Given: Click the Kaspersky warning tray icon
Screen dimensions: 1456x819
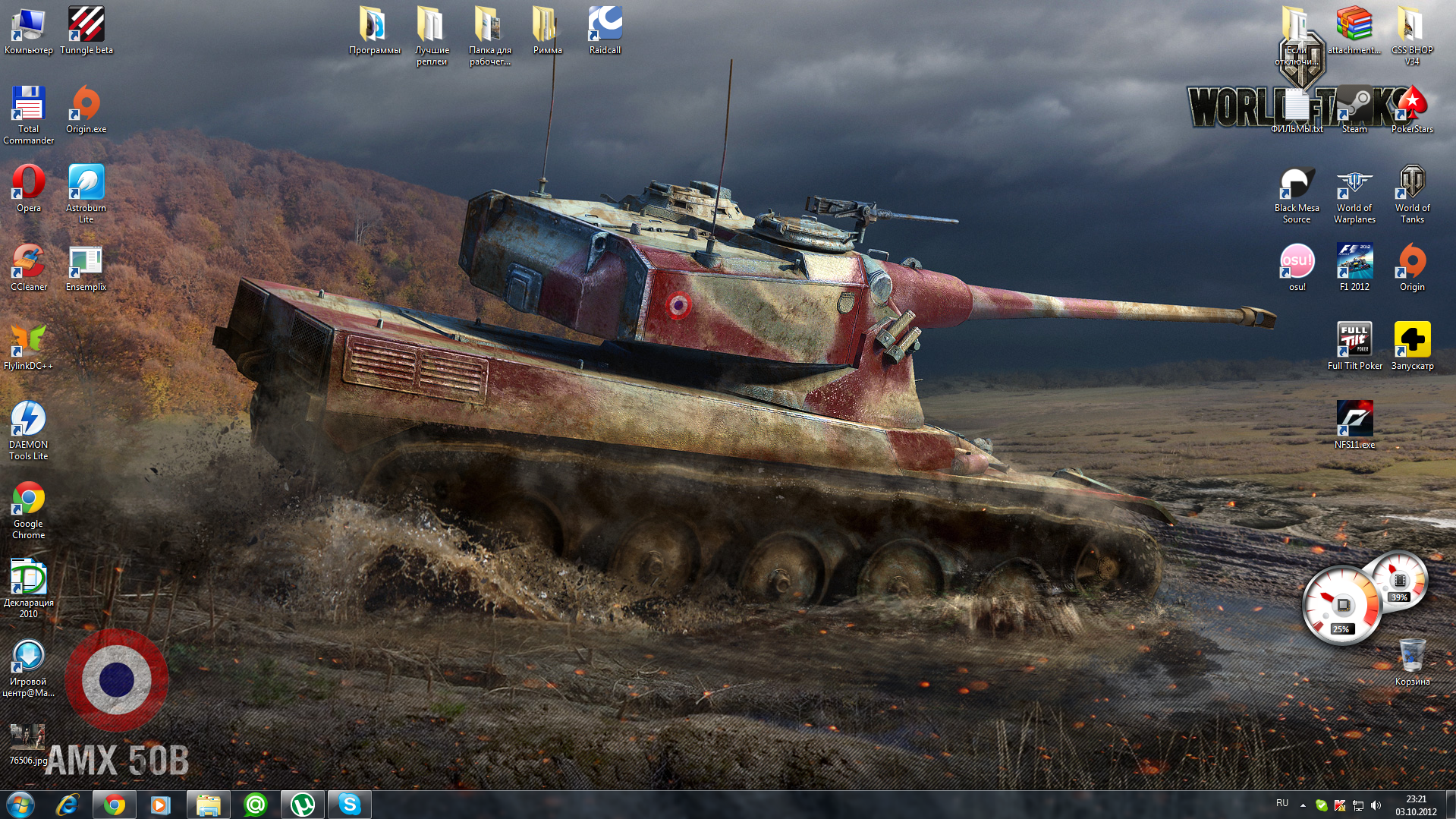Looking at the screenshot, I should click(1340, 805).
